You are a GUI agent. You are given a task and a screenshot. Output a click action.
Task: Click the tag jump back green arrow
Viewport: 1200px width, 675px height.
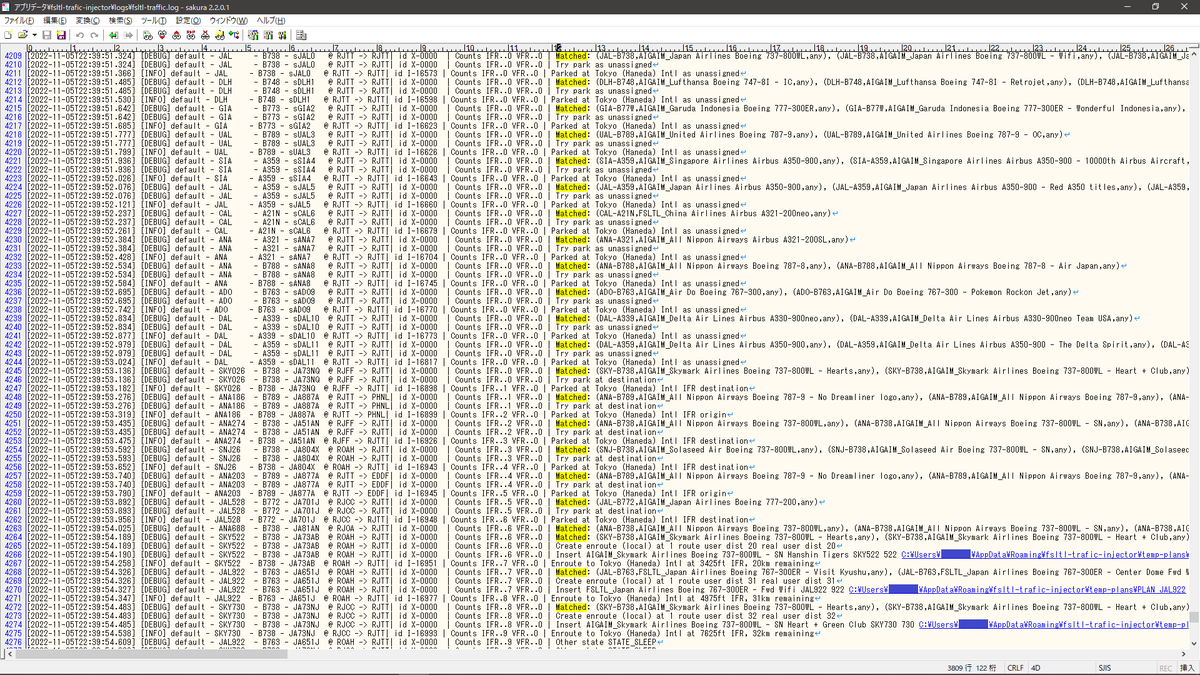pyautogui.click(x=114, y=35)
